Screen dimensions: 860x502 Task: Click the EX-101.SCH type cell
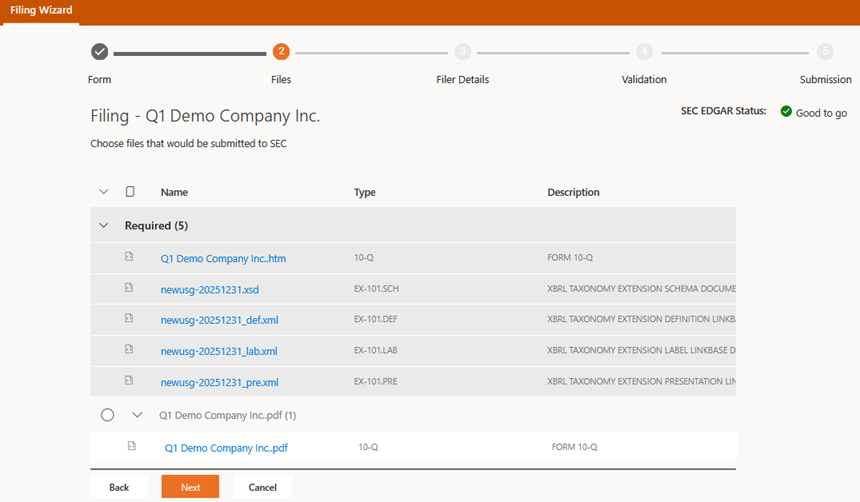(x=376, y=289)
